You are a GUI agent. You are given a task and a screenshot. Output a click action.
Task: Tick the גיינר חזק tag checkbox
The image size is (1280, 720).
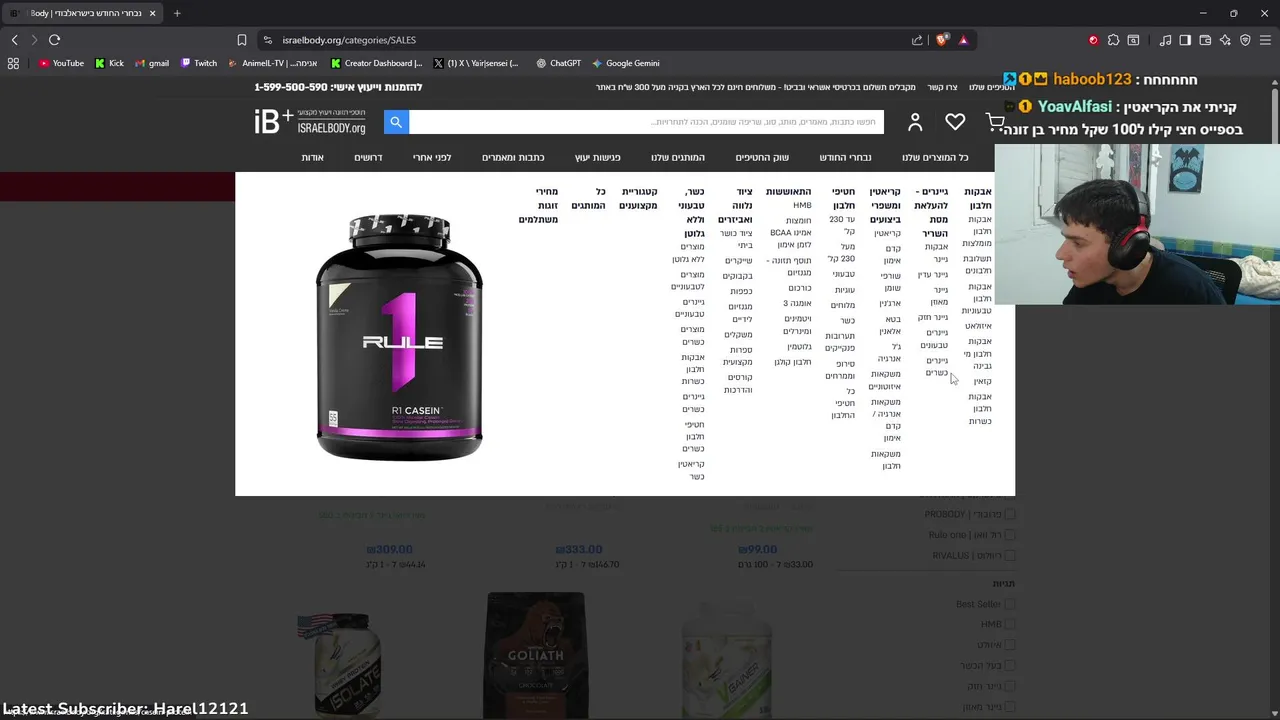1010,686
